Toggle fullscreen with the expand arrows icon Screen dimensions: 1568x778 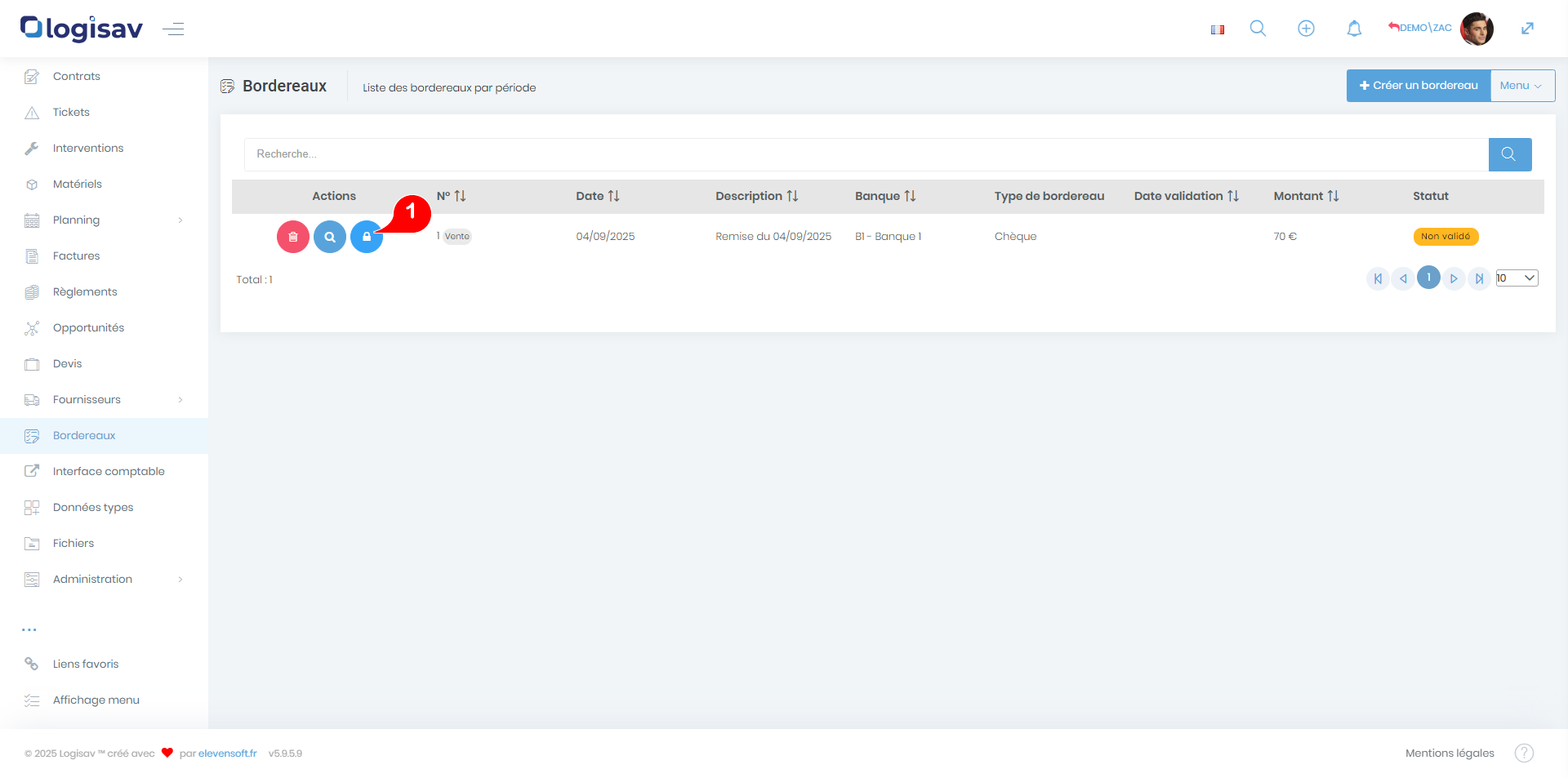[x=1527, y=29]
